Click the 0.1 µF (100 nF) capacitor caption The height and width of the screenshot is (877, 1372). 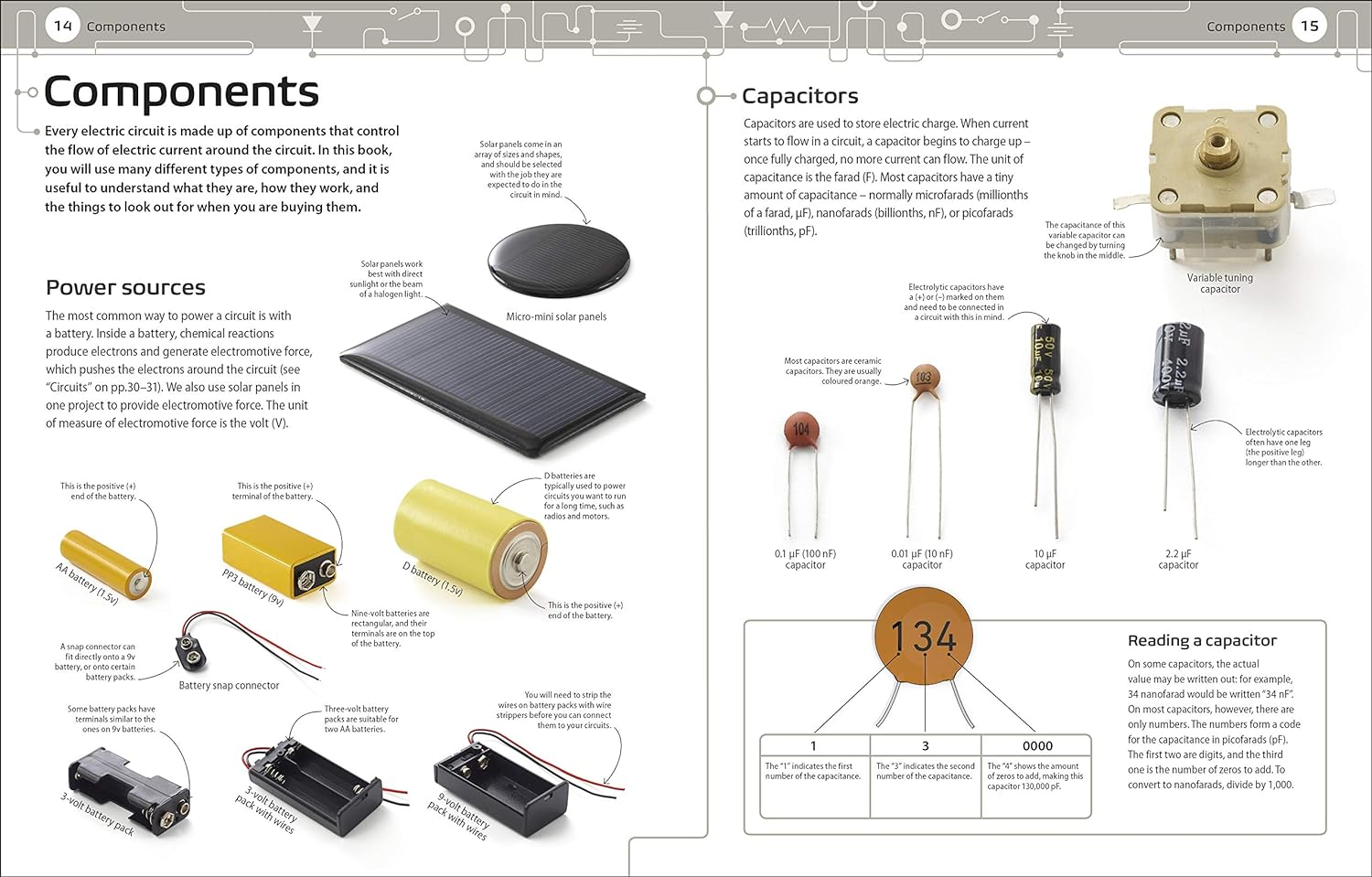tap(805, 559)
